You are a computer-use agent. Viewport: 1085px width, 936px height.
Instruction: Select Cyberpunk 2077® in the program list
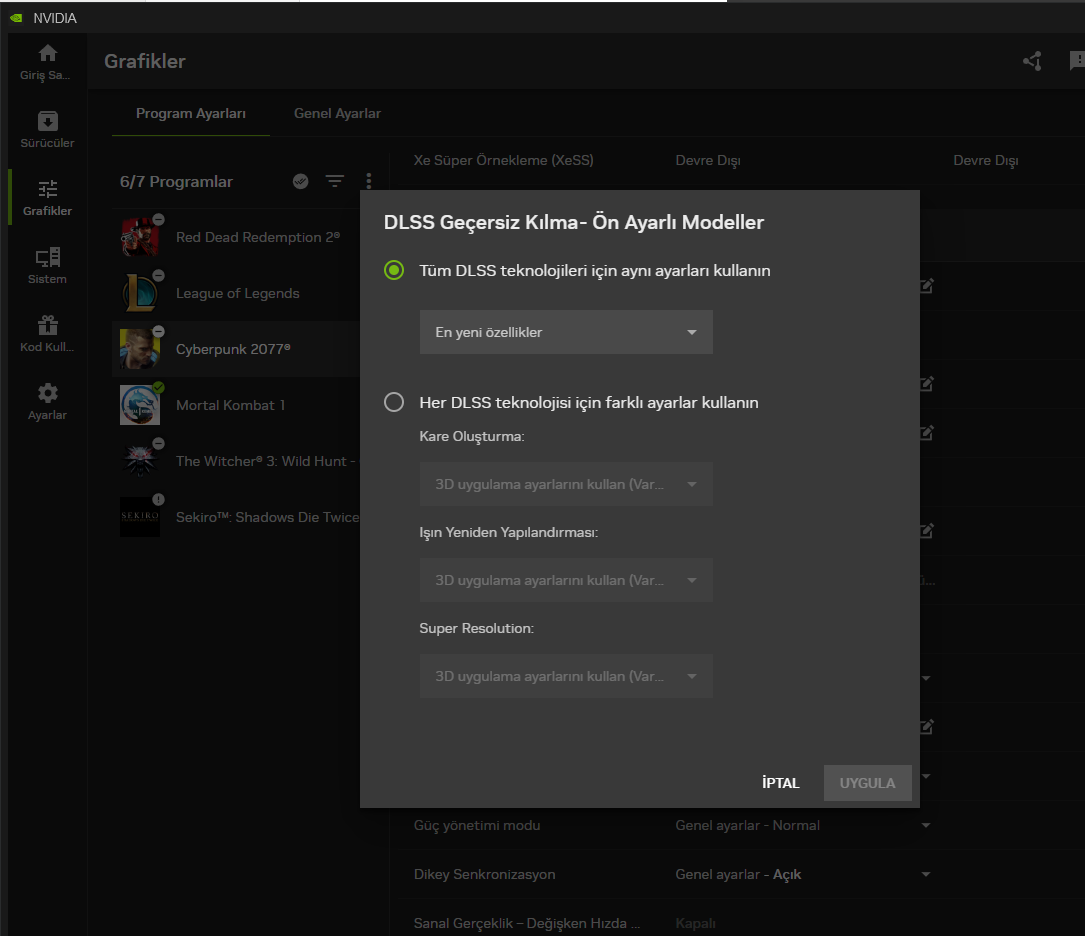(236, 349)
